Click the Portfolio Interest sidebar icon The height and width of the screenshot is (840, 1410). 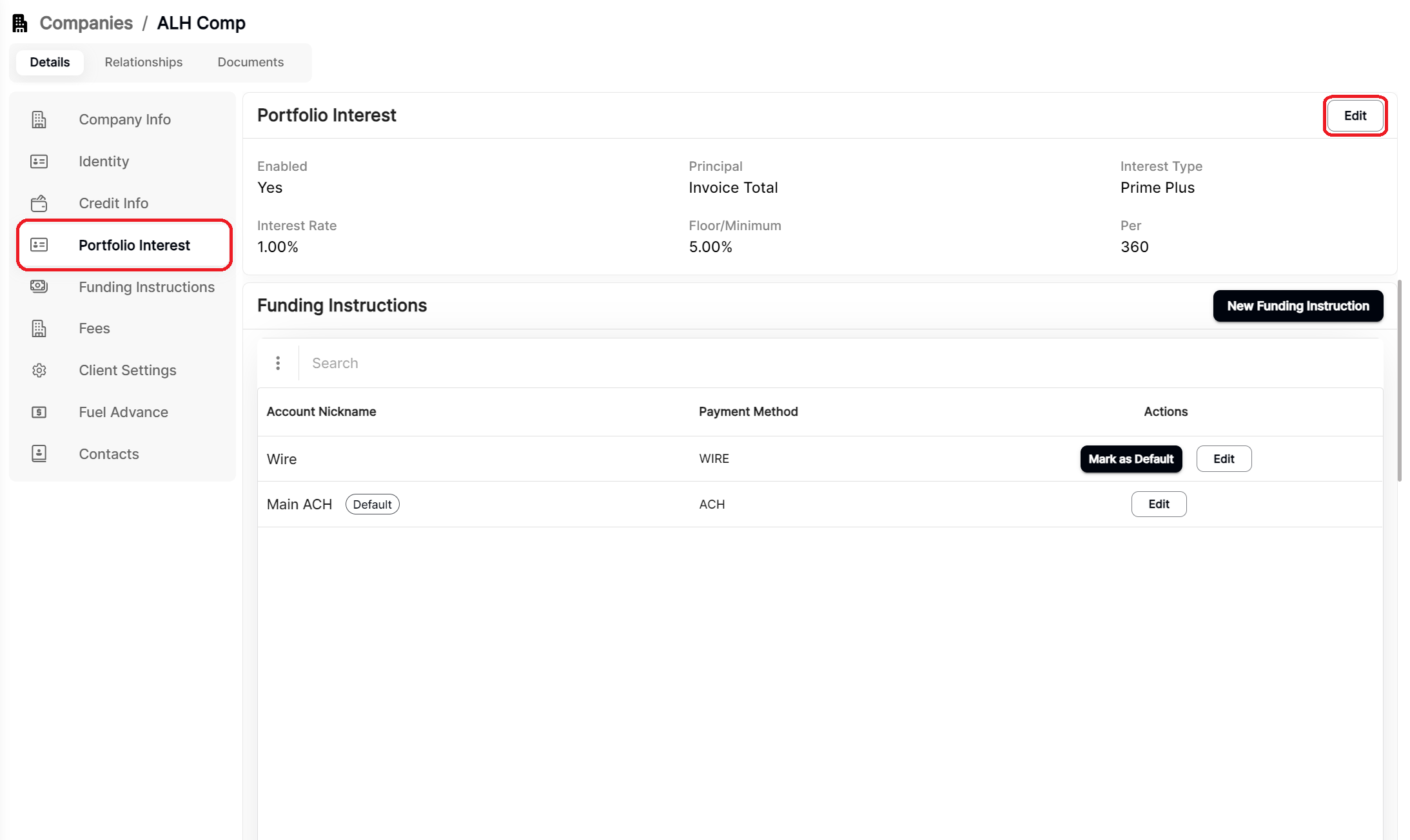[x=39, y=245]
